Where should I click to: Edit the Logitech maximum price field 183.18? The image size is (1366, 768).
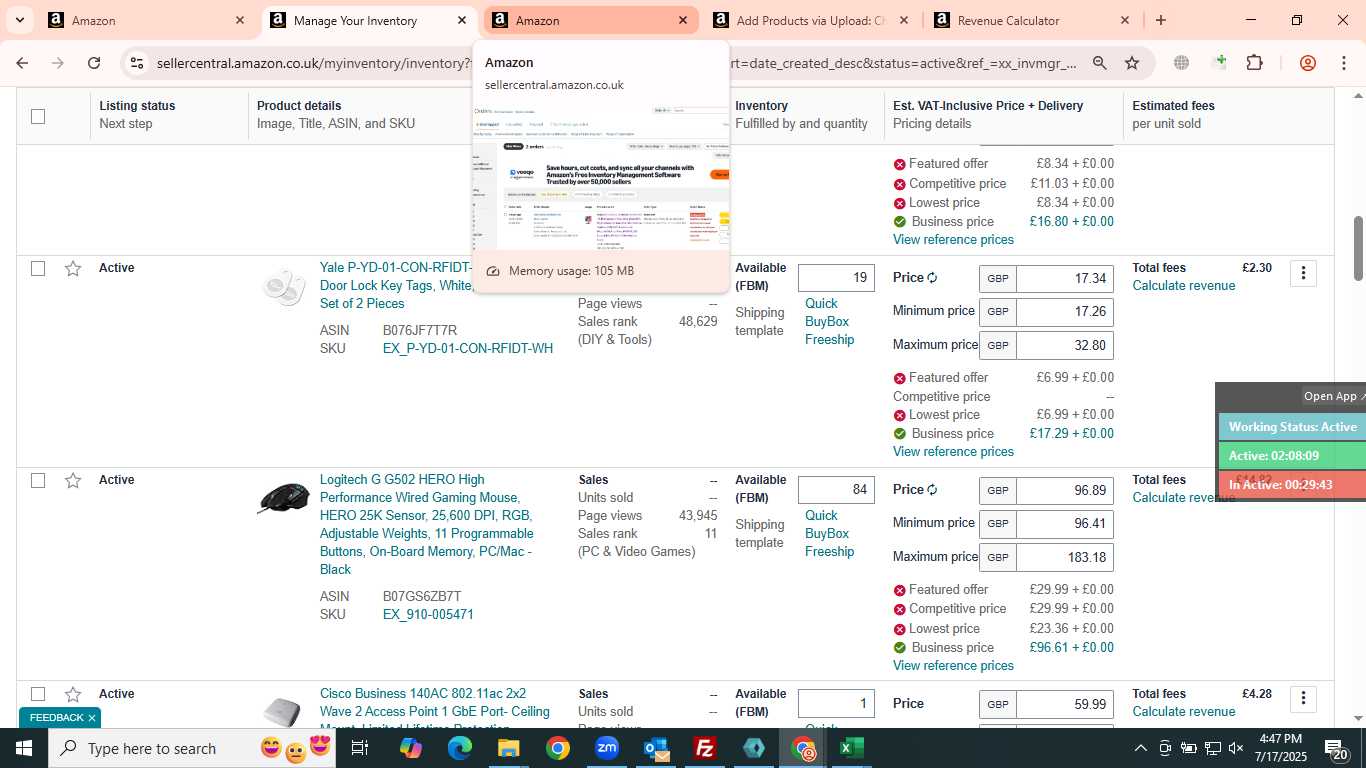pos(1064,558)
